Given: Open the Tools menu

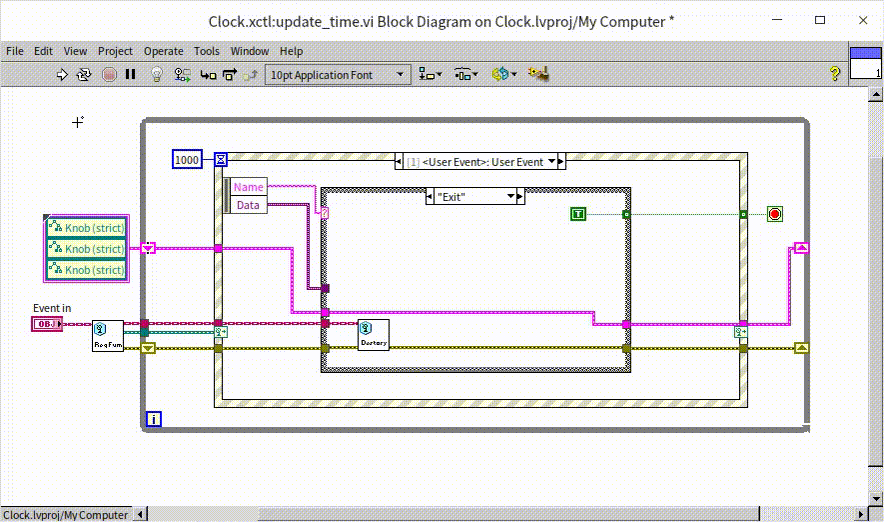Looking at the screenshot, I should [206, 51].
